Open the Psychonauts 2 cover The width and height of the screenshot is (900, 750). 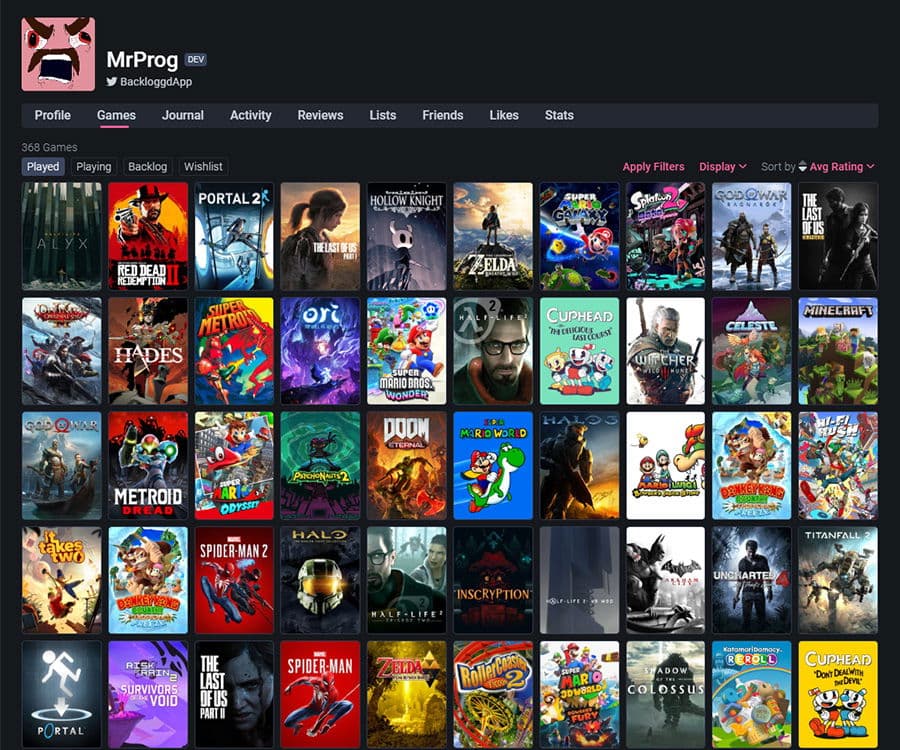(x=320, y=466)
